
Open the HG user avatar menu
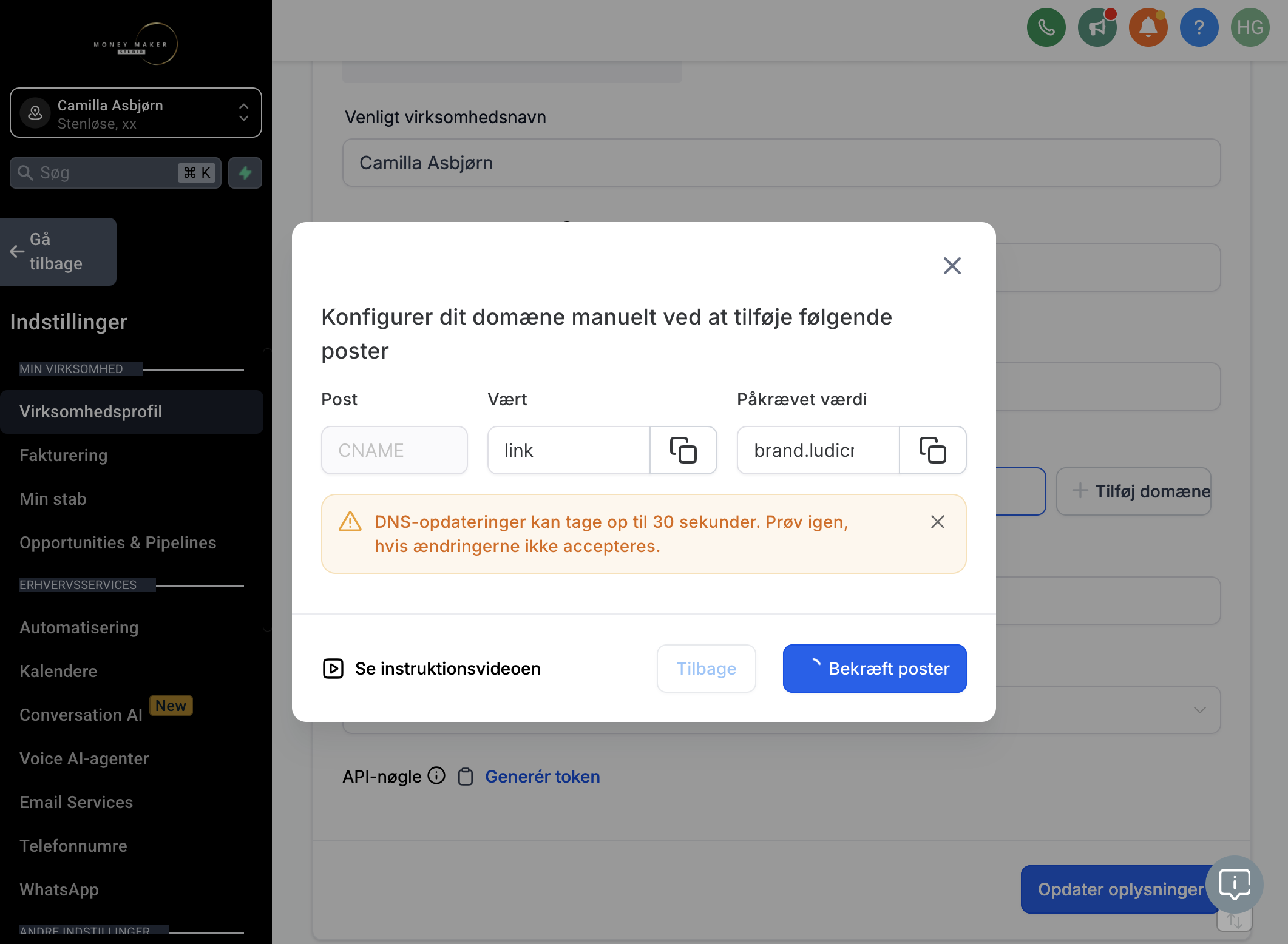(1250, 27)
